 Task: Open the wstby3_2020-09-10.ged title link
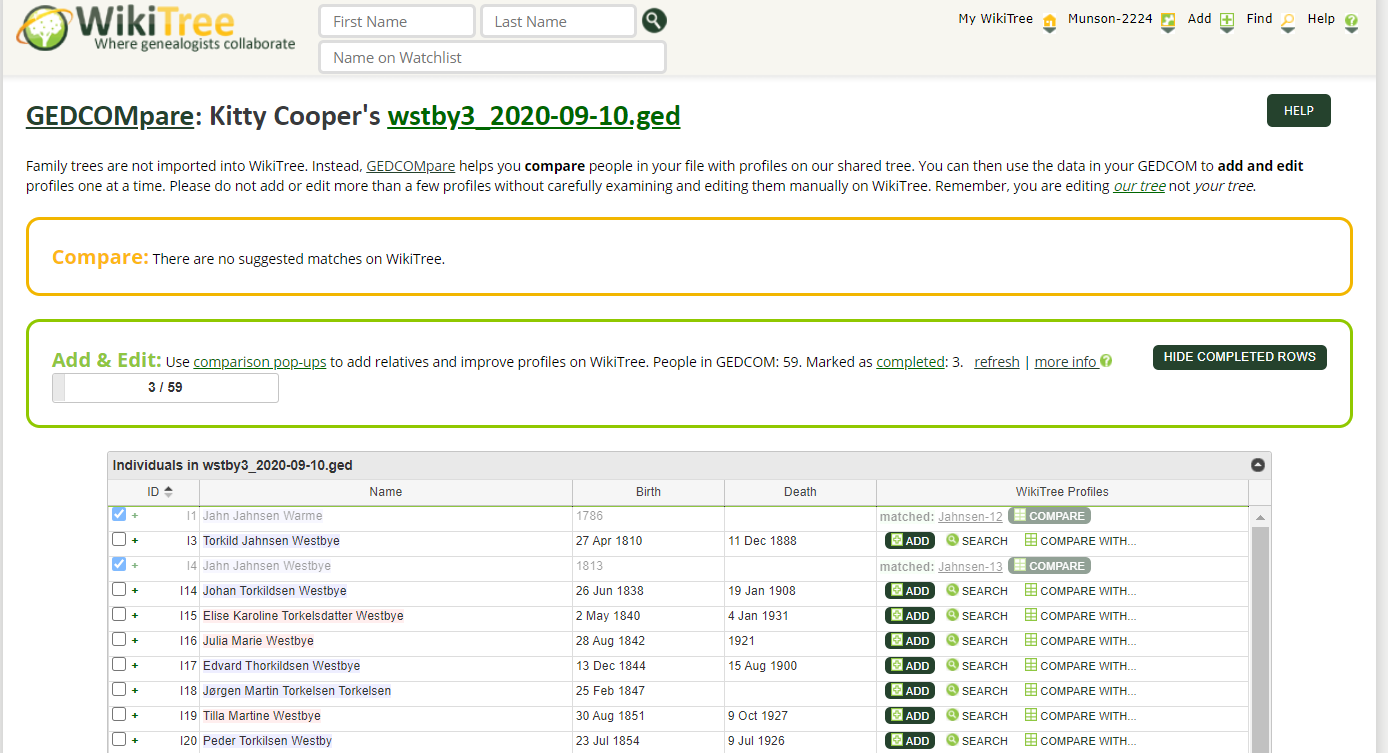(x=534, y=116)
